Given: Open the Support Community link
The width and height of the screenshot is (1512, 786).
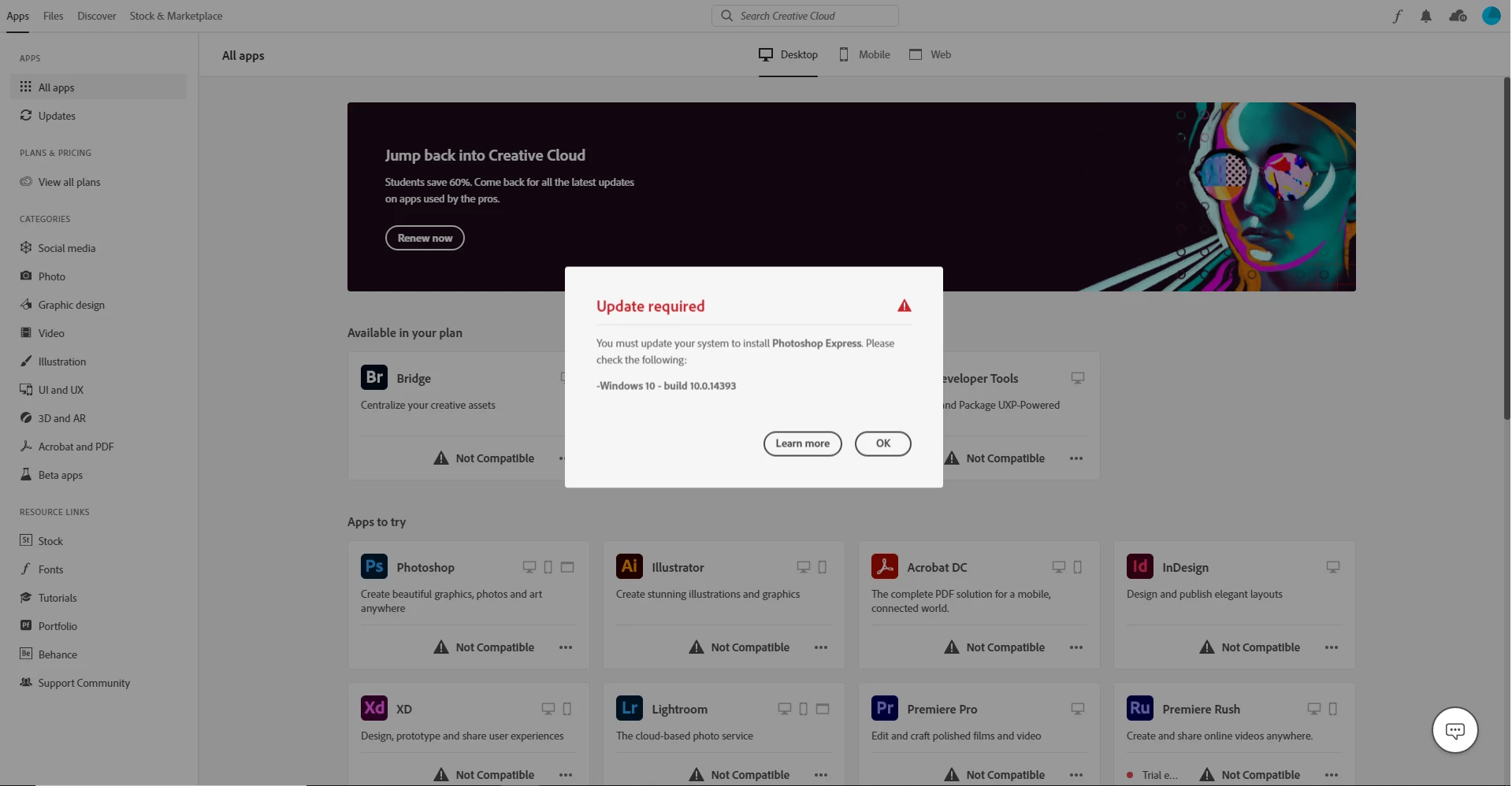Looking at the screenshot, I should (98, 683).
